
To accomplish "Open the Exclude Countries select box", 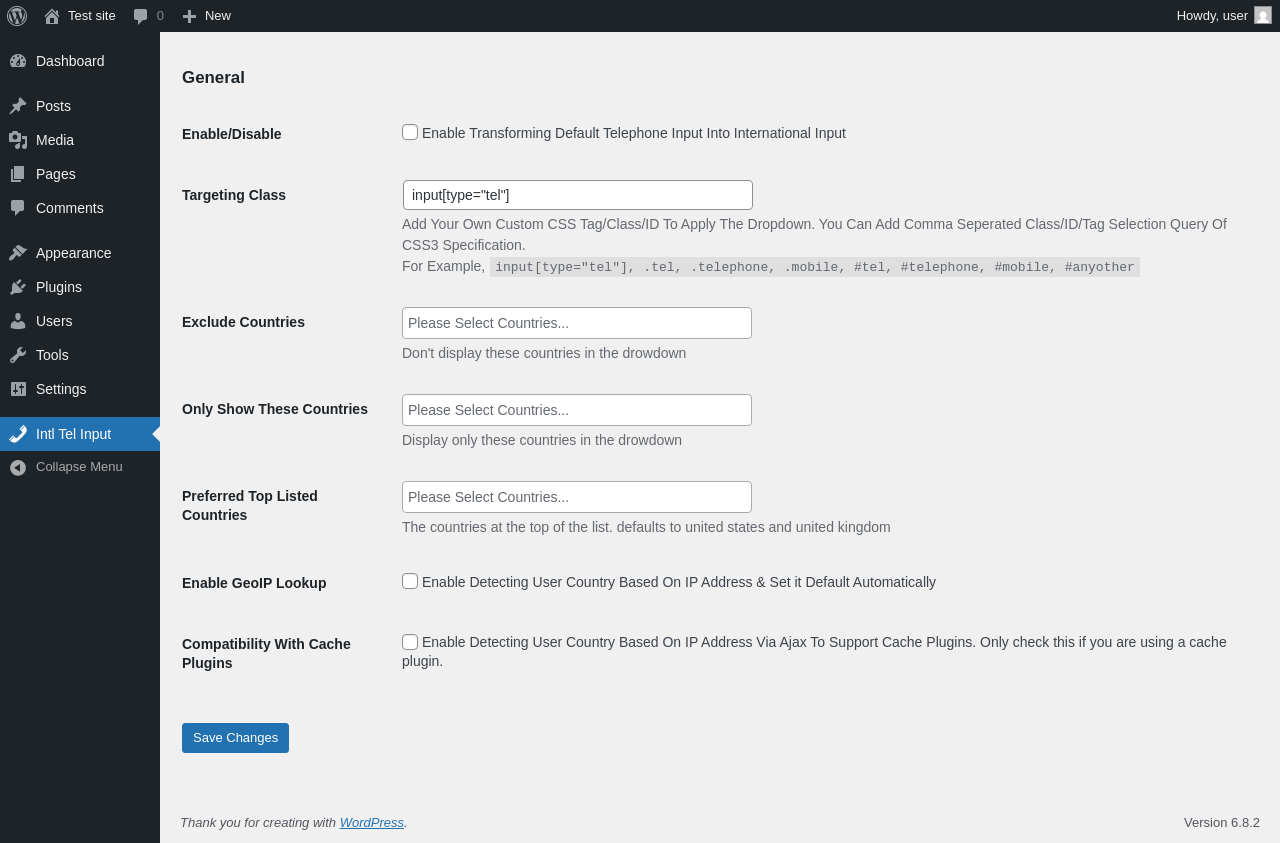I will 577,323.
